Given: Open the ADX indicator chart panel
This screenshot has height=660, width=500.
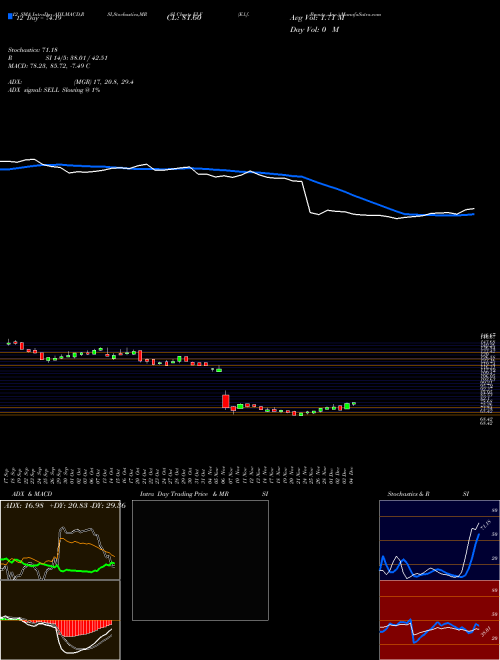Looking at the screenshot, I should click(60, 540).
